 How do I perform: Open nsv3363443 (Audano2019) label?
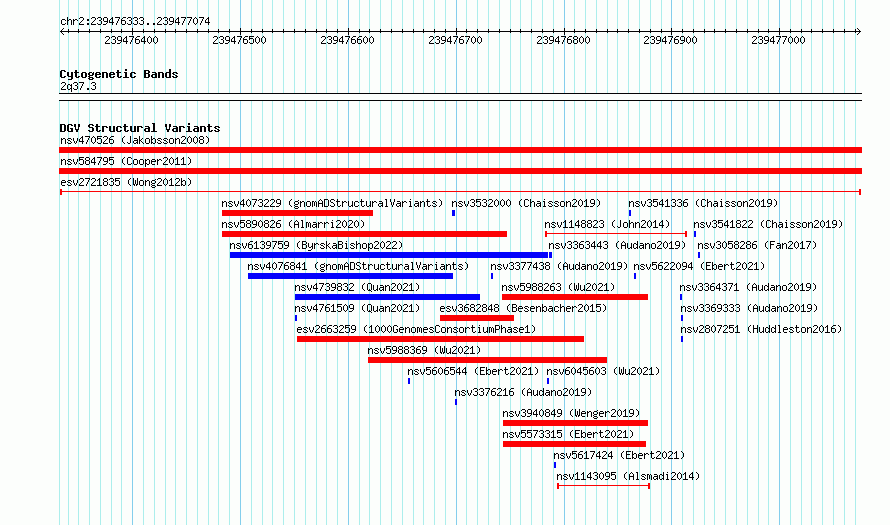(617, 245)
